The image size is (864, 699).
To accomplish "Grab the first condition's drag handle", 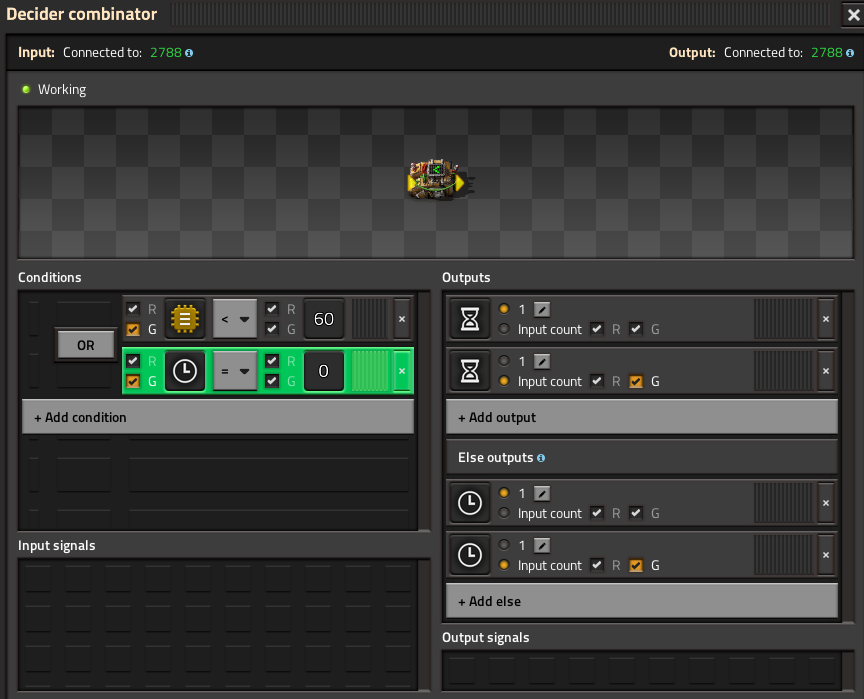I will pyautogui.click(x=370, y=319).
